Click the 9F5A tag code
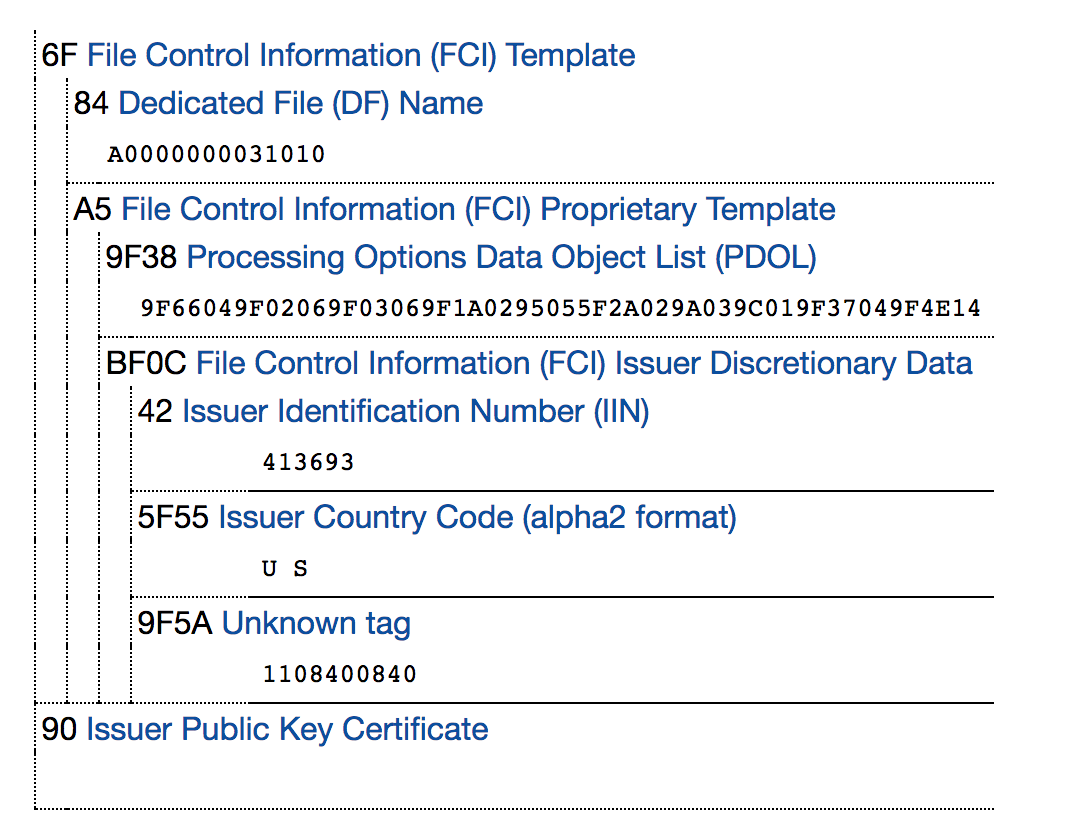Image resolution: width=1072 pixels, height=832 pixels. (175, 624)
